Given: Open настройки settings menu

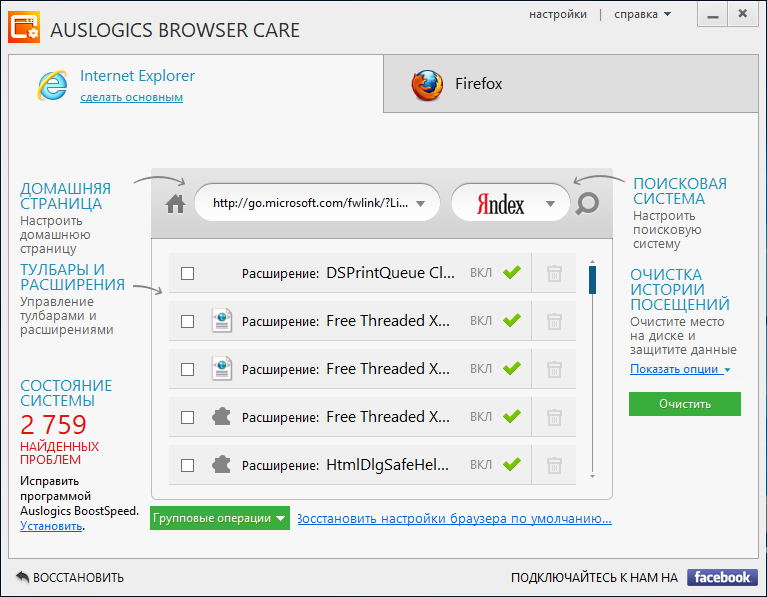Looking at the screenshot, I should (558, 14).
